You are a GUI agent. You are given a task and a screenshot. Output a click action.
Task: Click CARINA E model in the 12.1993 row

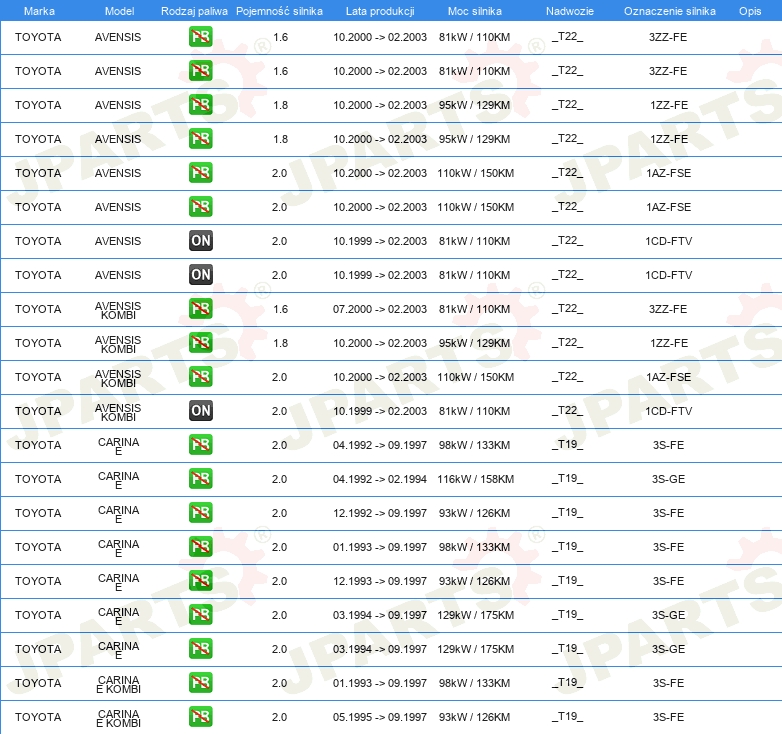pyautogui.click(x=118, y=582)
